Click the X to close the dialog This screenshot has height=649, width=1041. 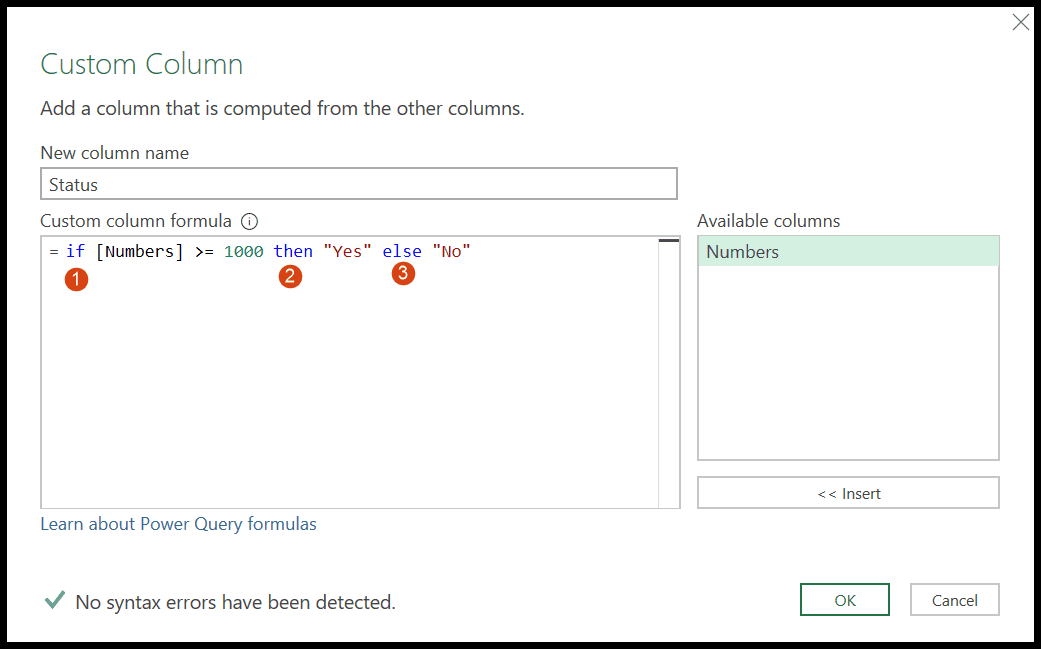pos(1020,21)
